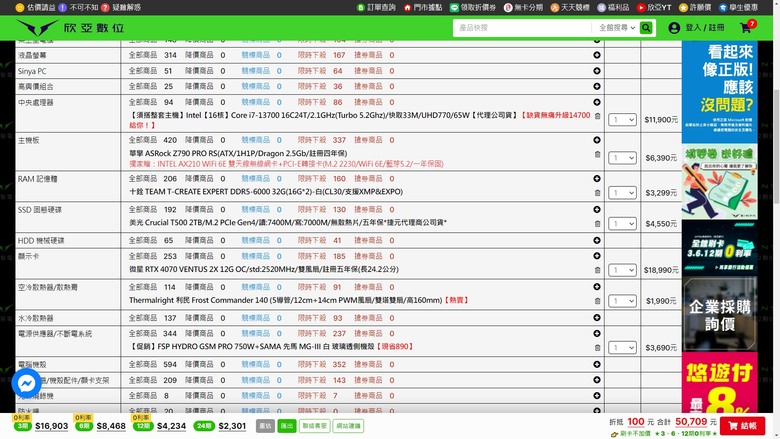Delete the Crucial T500 2TB SSD item
780x439 pixels.
[x=597, y=223]
